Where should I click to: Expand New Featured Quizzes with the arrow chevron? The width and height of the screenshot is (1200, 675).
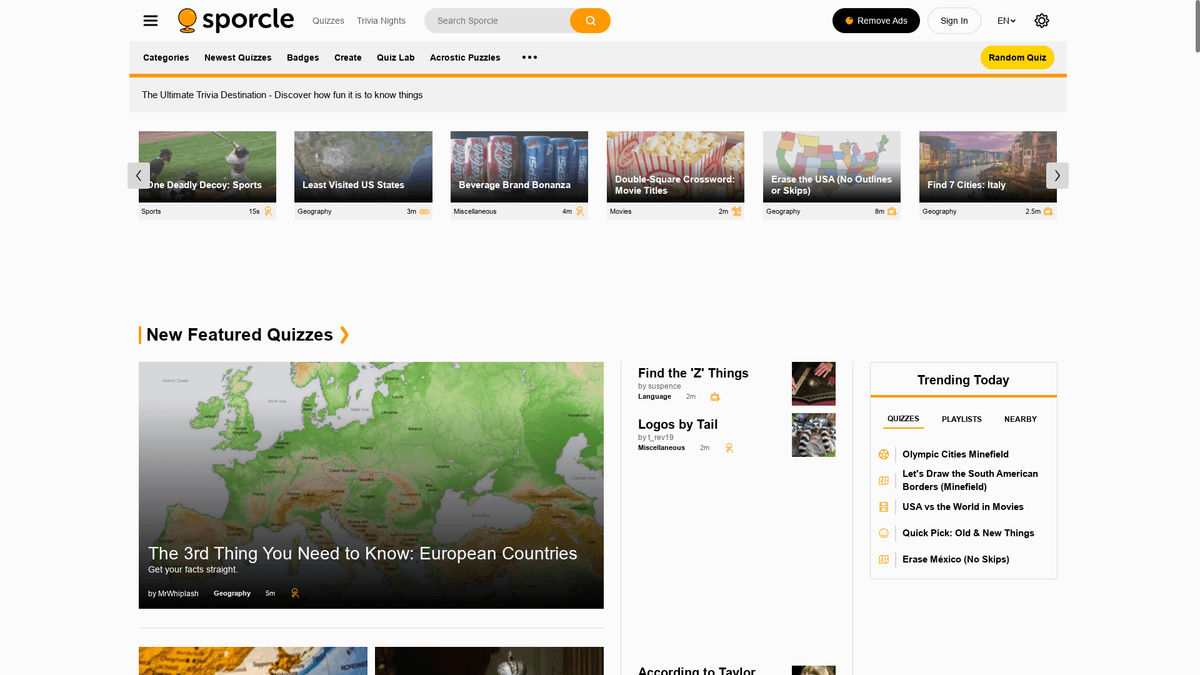(344, 334)
